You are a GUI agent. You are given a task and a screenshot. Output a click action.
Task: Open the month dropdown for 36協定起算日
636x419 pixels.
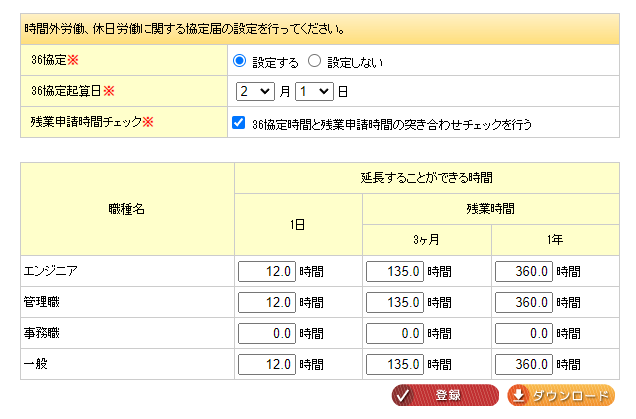[x=255, y=91]
